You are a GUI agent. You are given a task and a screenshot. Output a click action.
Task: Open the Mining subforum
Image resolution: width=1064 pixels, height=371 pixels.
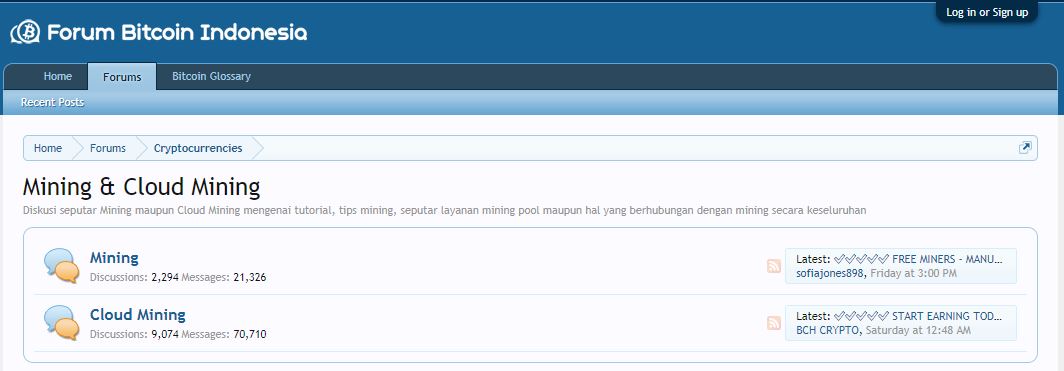[114, 258]
